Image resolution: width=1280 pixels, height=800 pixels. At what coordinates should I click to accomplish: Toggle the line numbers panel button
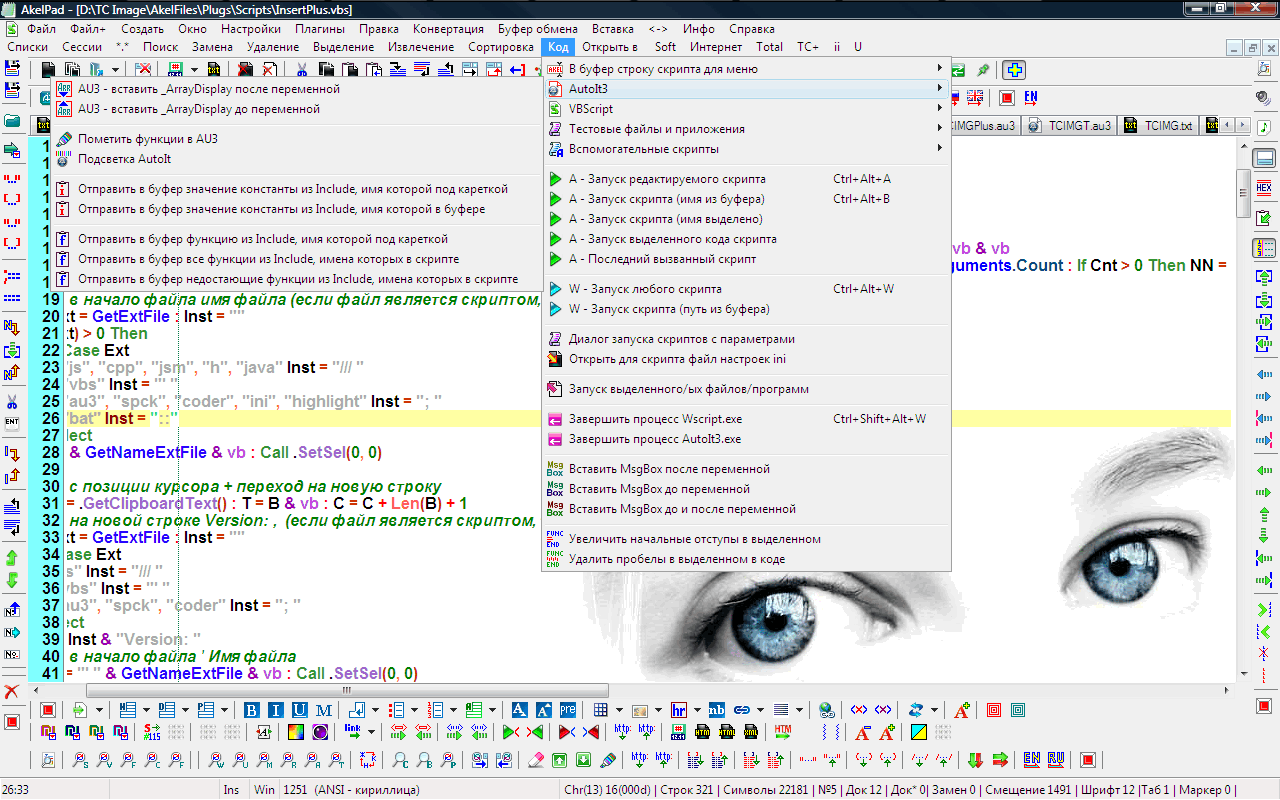click(1264, 248)
